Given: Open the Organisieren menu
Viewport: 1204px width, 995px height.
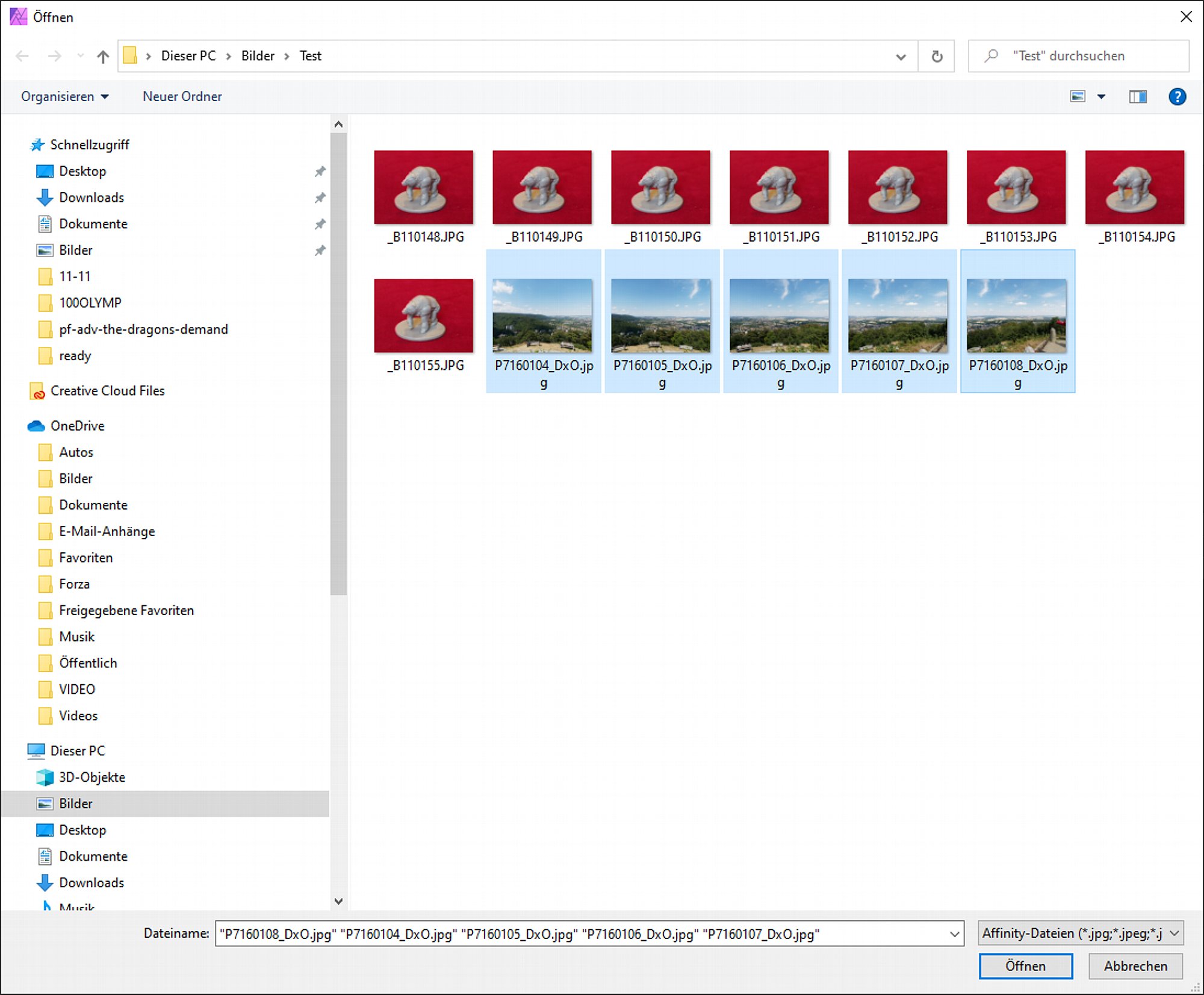Looking at the screenshot, I should [x=64, y=96].
